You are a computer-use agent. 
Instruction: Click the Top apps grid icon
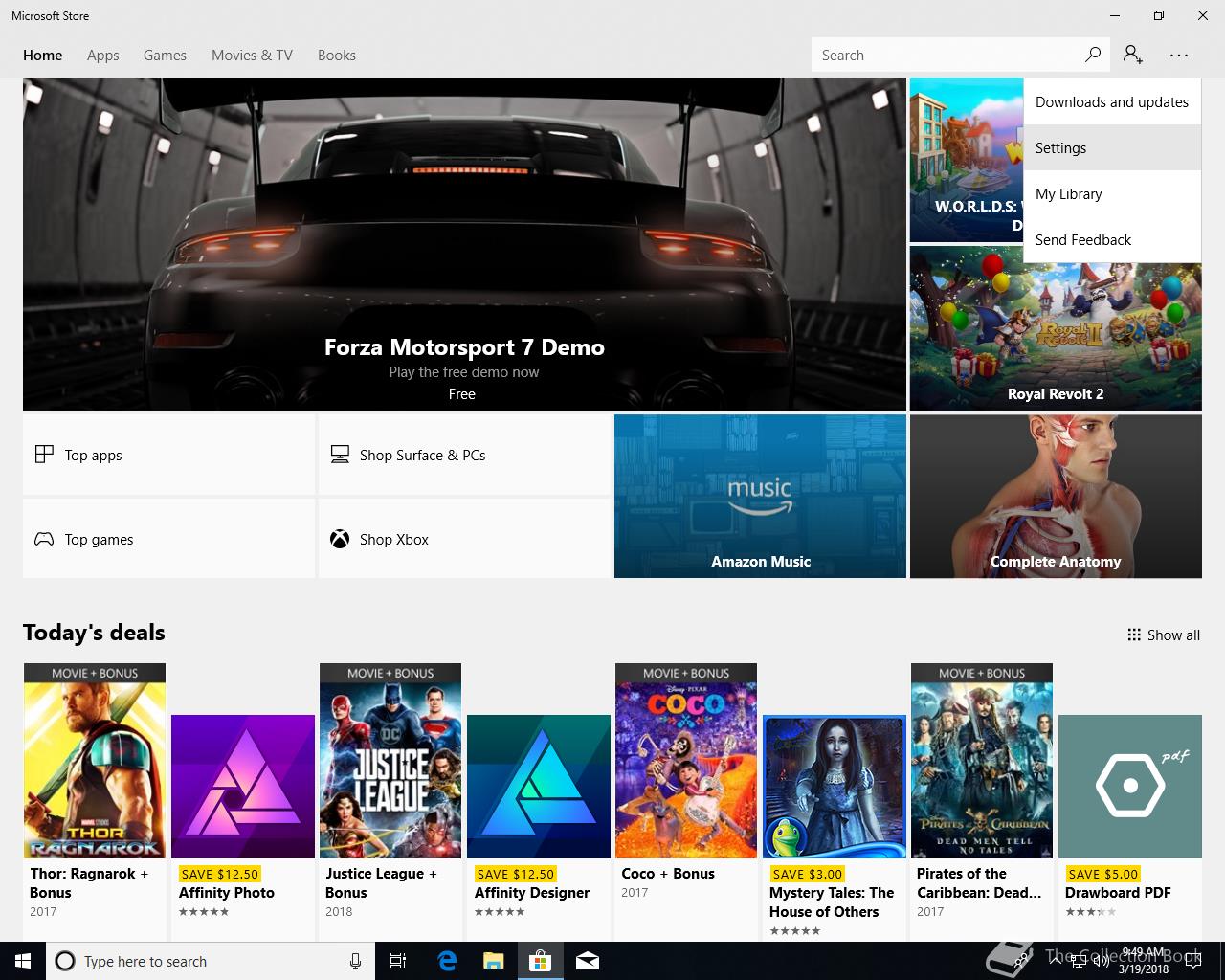point(44,455)
